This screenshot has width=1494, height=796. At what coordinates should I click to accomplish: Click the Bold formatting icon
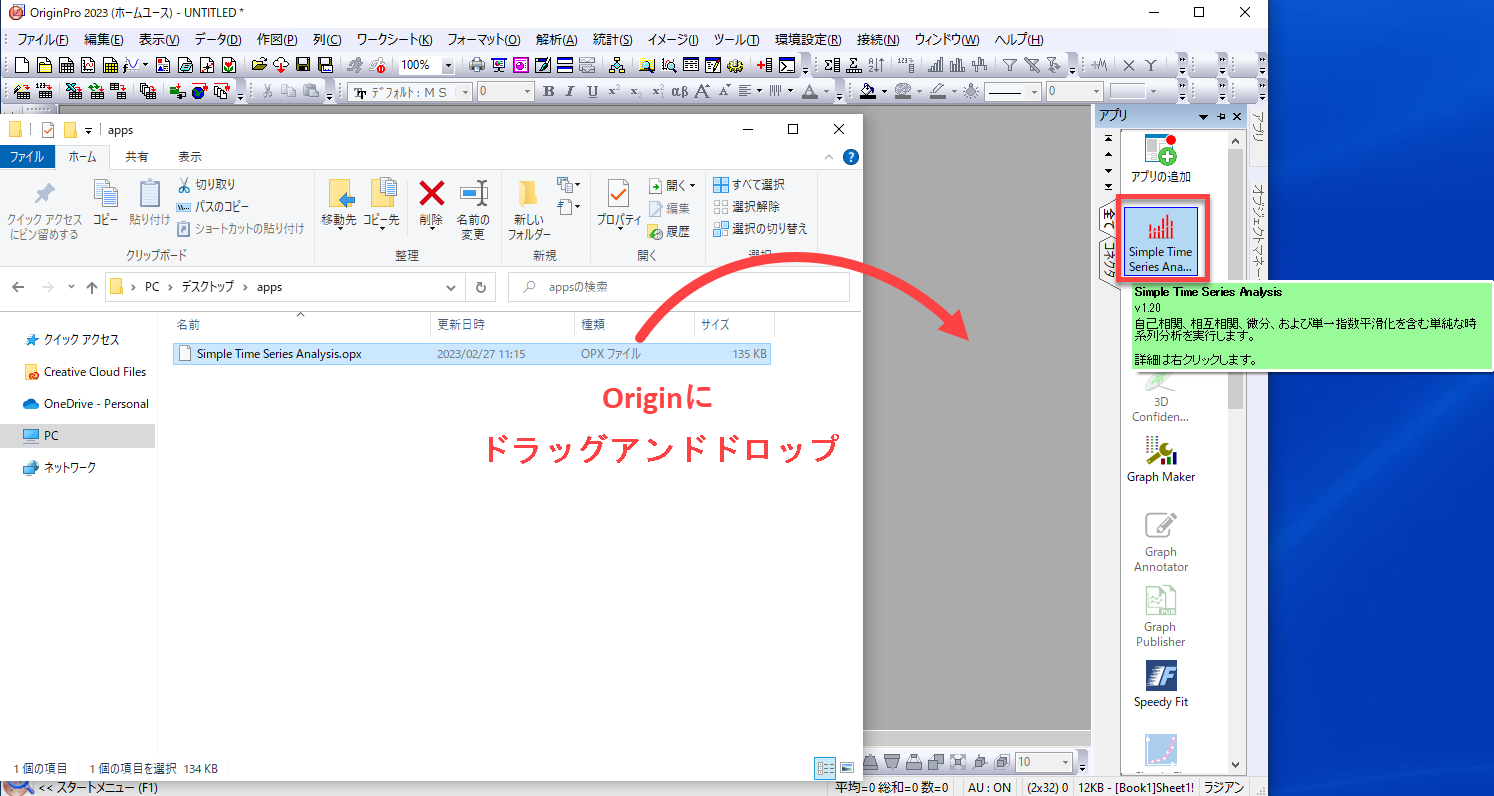[548, 92]
